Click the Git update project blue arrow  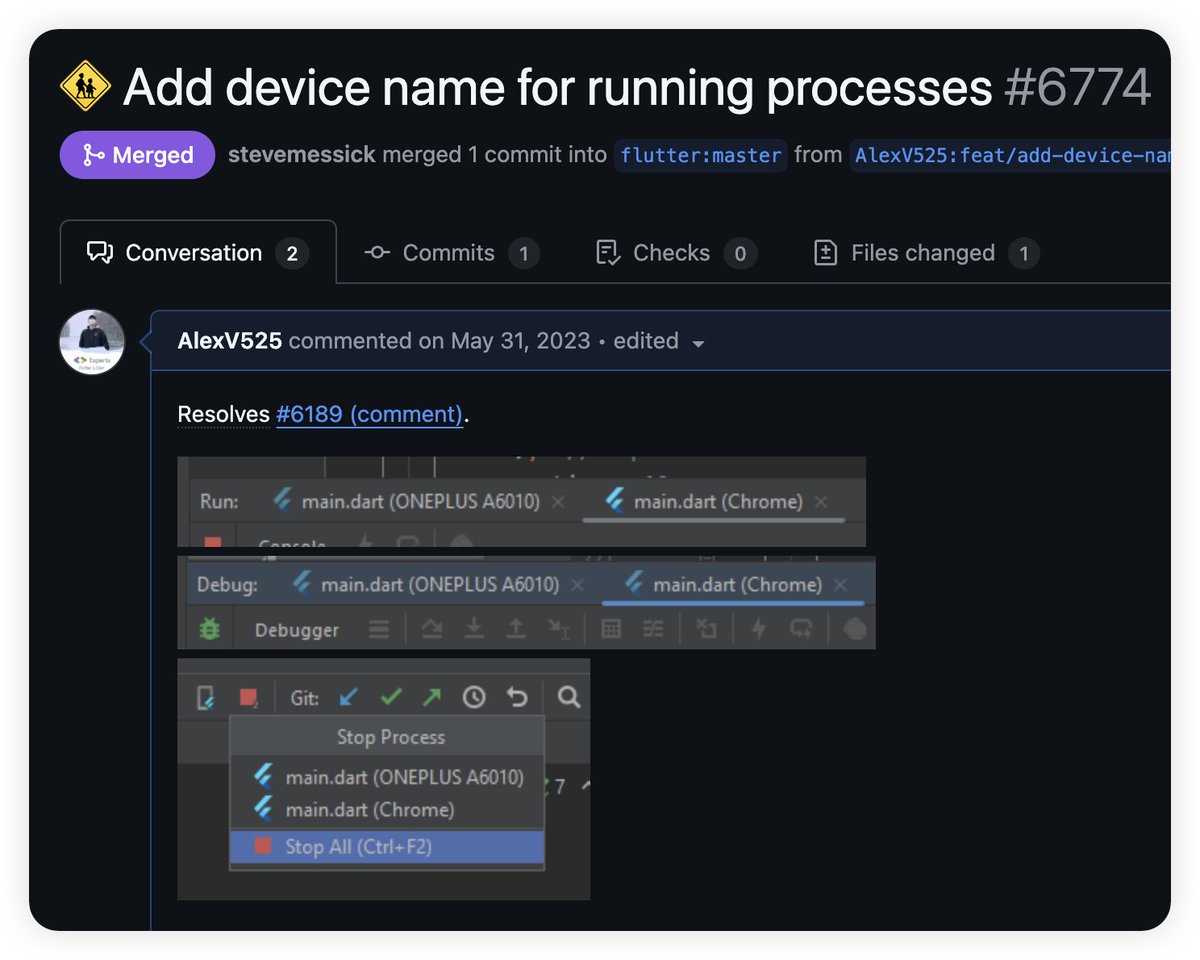coord(349,697)
